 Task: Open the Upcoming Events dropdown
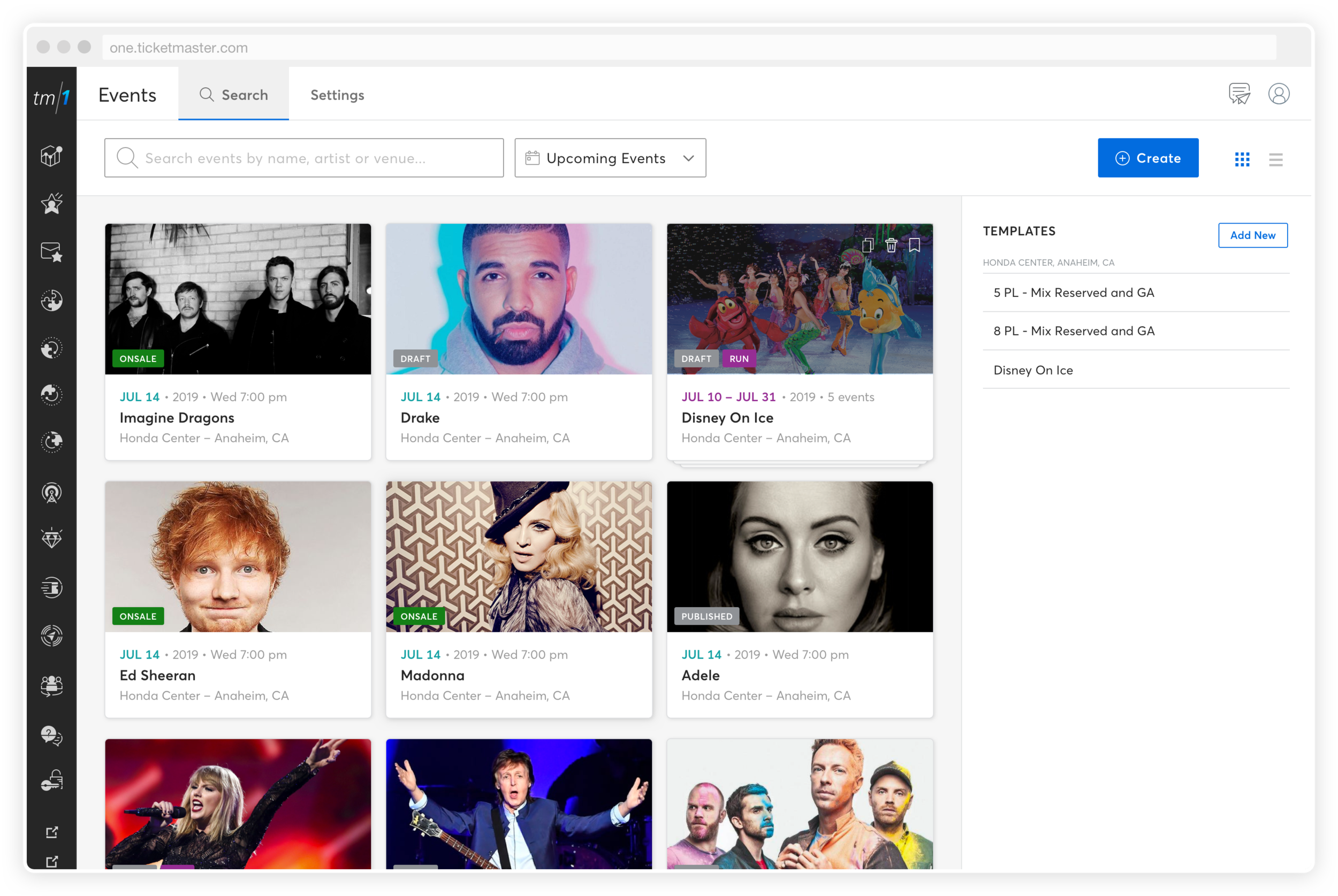click(x=610, y=158)
